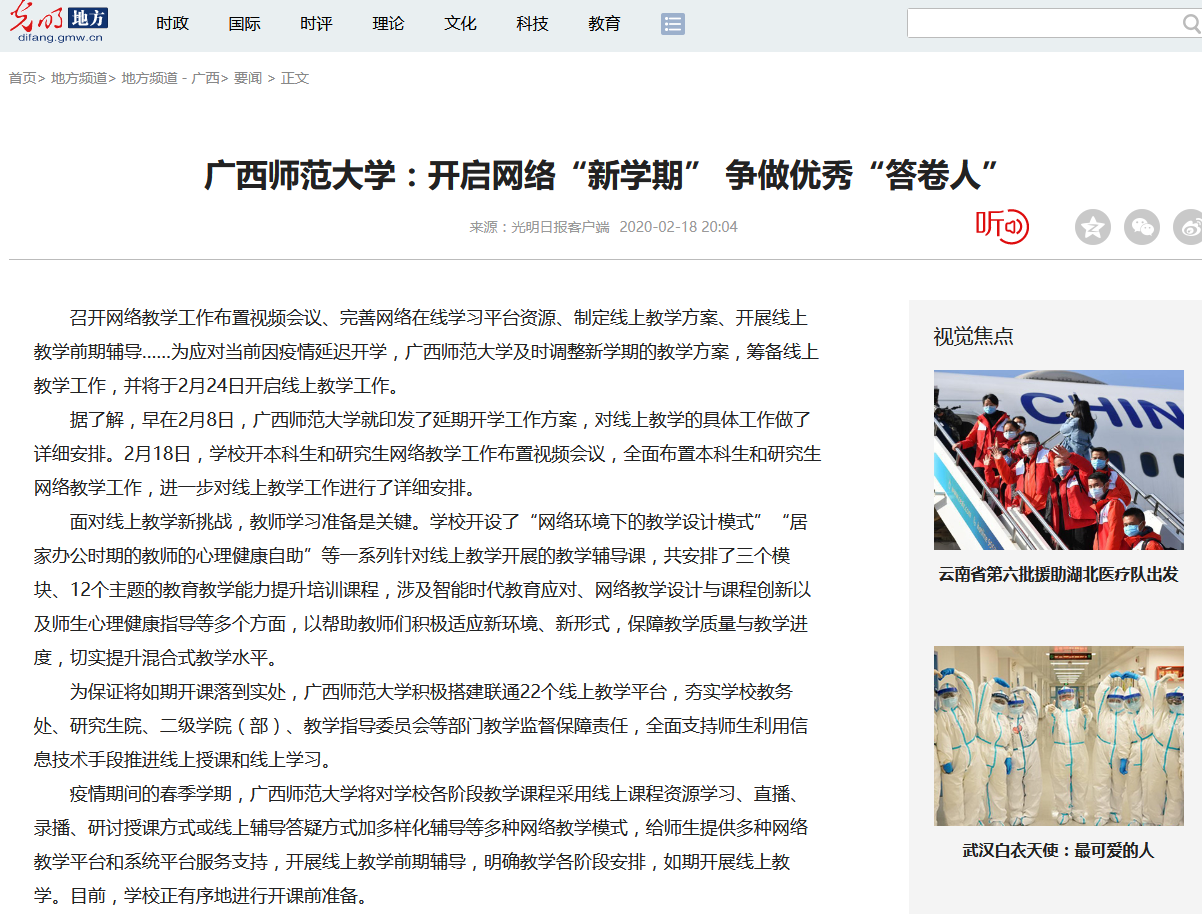The height and width of the screenshot is (914, 1202).
Task: Share article via the Weibo icon
Action: (x=1189, y=227)
